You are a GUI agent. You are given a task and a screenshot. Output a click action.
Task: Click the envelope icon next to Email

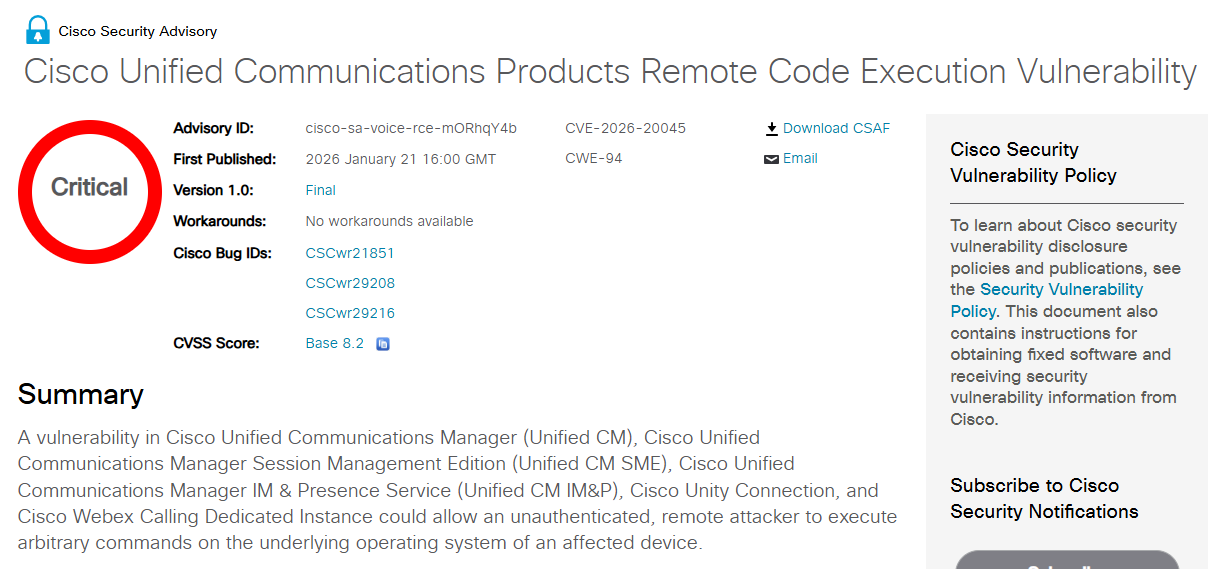pyautogui.click(x=771, y=159)
